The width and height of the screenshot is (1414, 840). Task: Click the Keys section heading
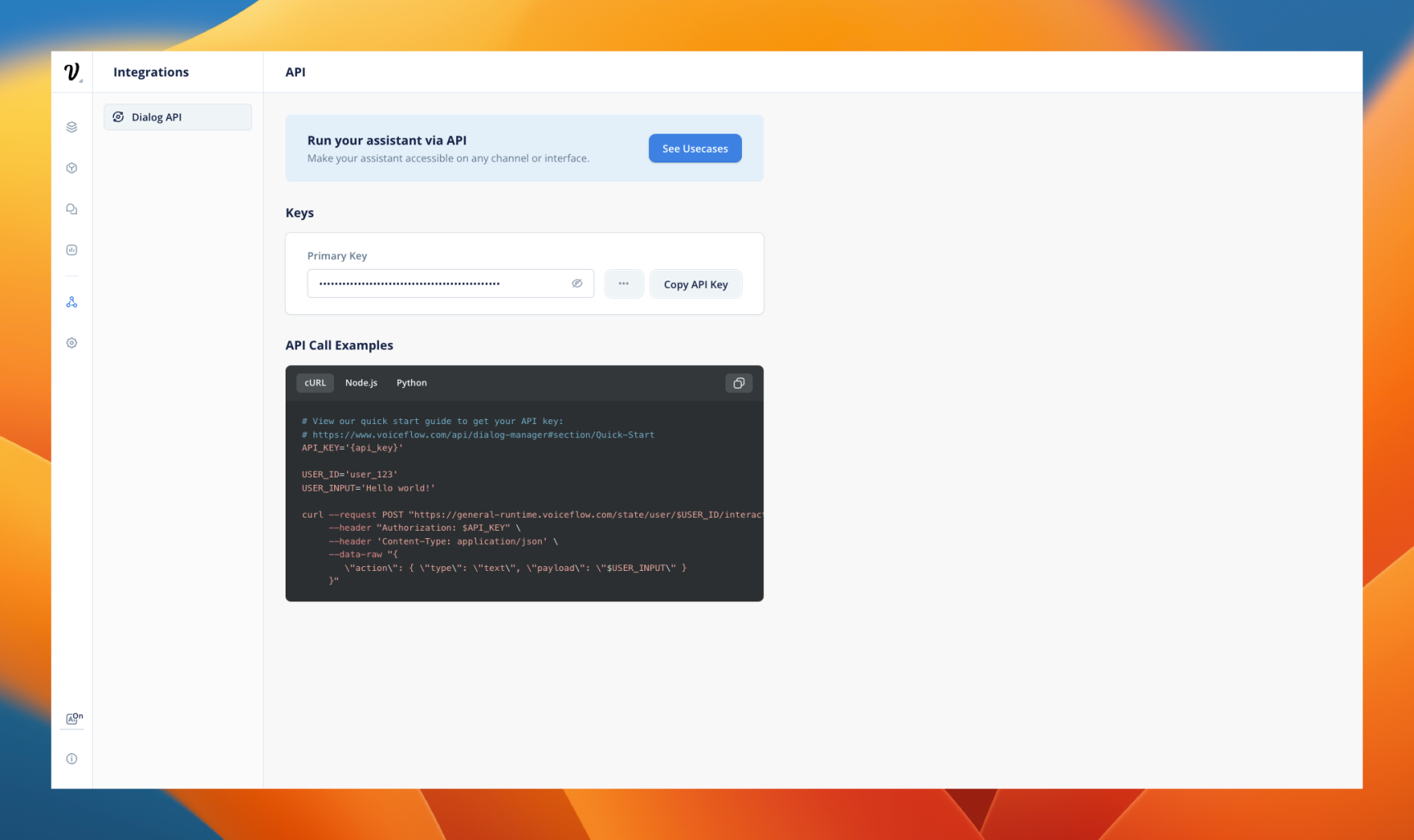click(x=300, y=212)
